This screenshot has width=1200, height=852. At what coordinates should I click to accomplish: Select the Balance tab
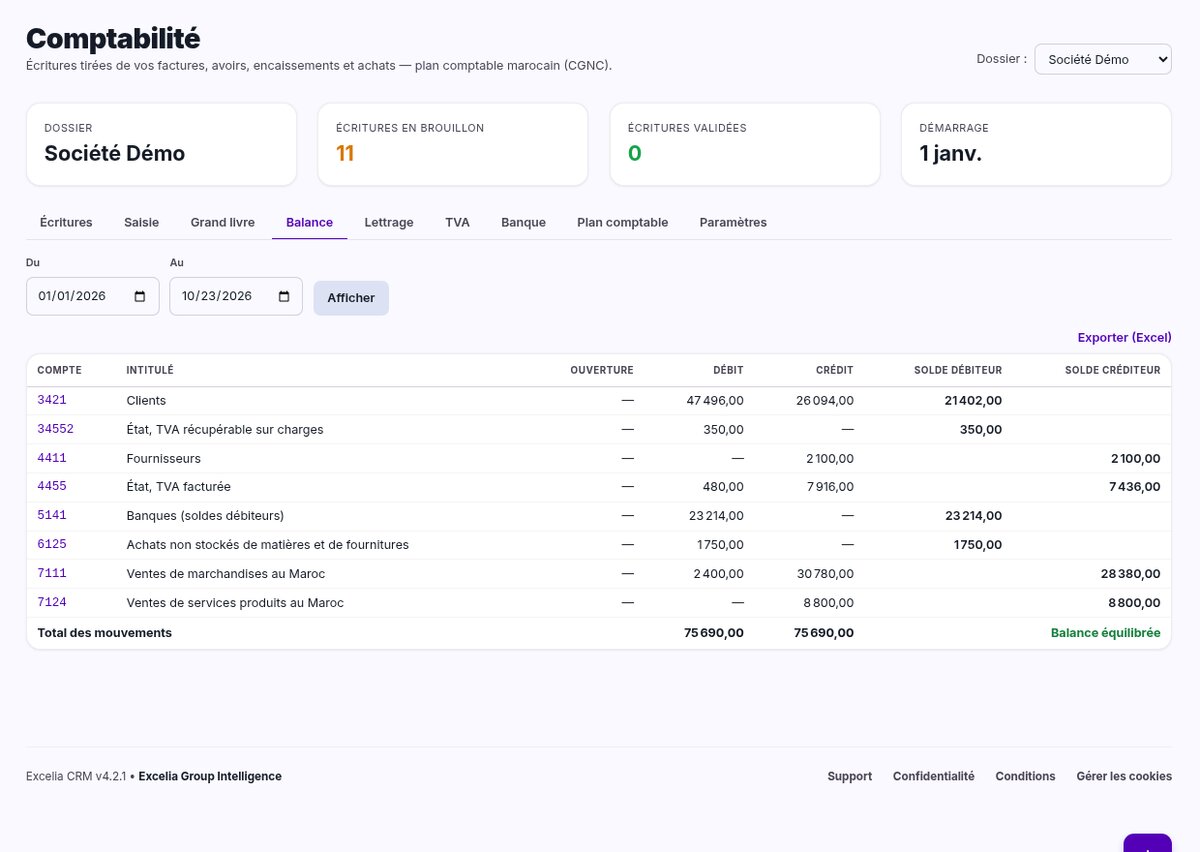[309, 222]
